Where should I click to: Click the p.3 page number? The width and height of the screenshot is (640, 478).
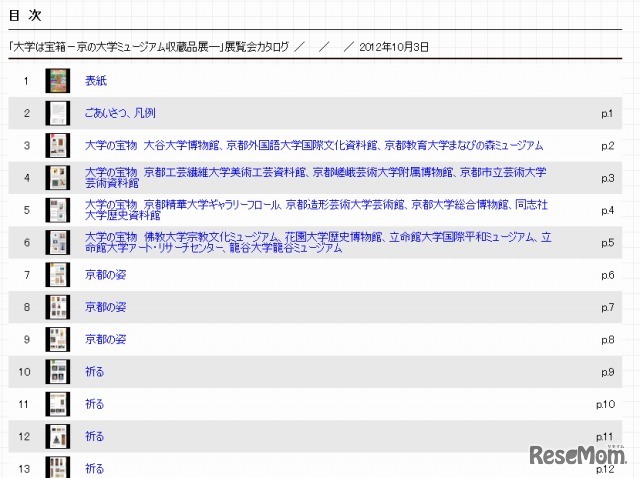607,178
